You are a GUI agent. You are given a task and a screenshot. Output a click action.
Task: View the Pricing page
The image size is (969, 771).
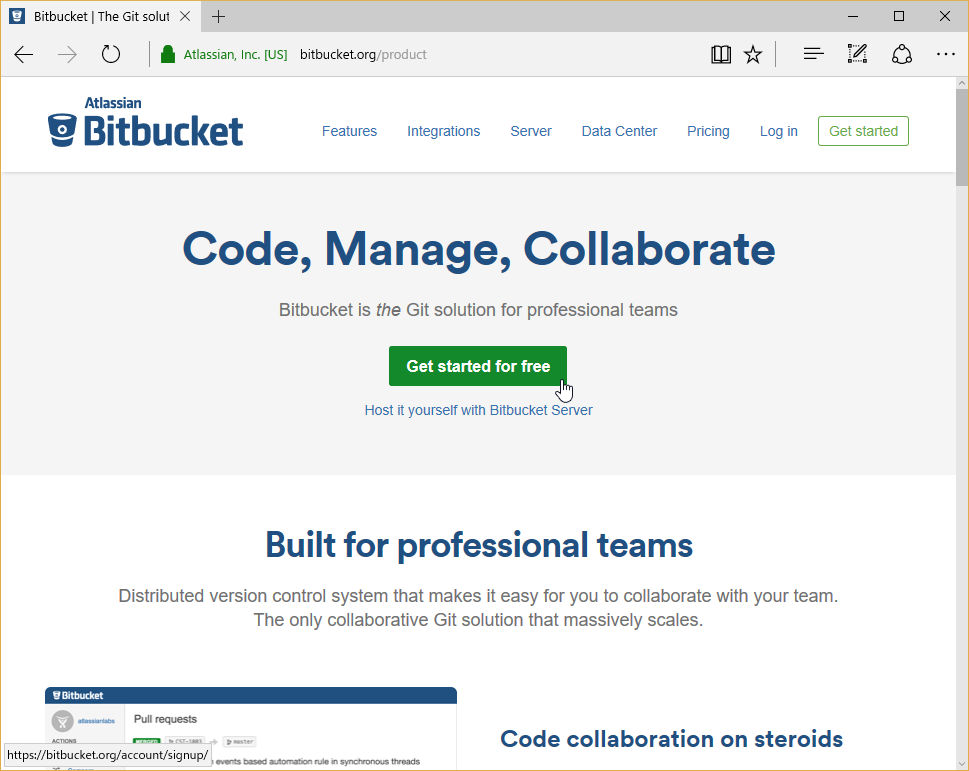tap(708, 131)
